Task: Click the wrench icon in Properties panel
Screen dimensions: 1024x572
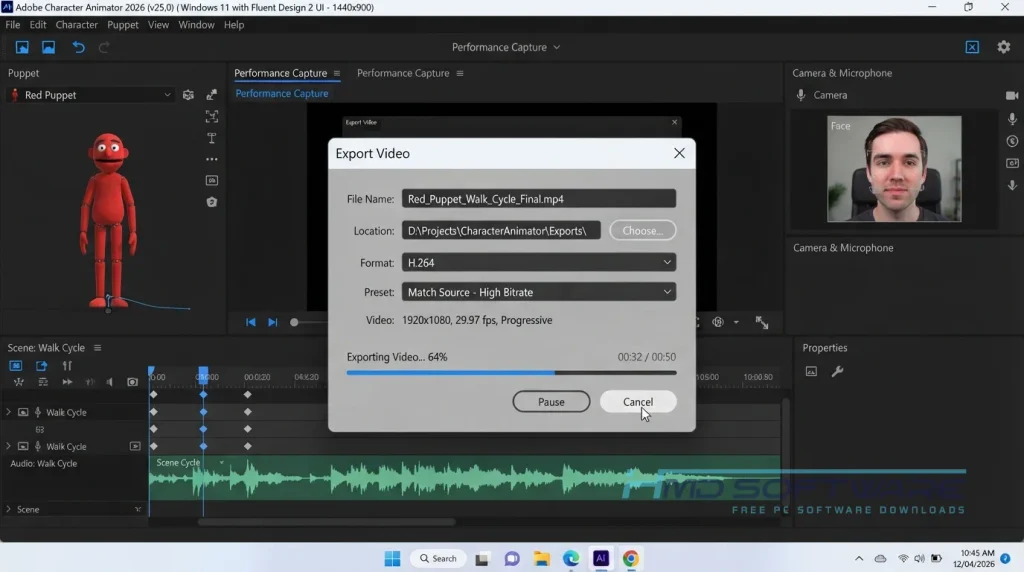Action: click(x=837, y=372)
